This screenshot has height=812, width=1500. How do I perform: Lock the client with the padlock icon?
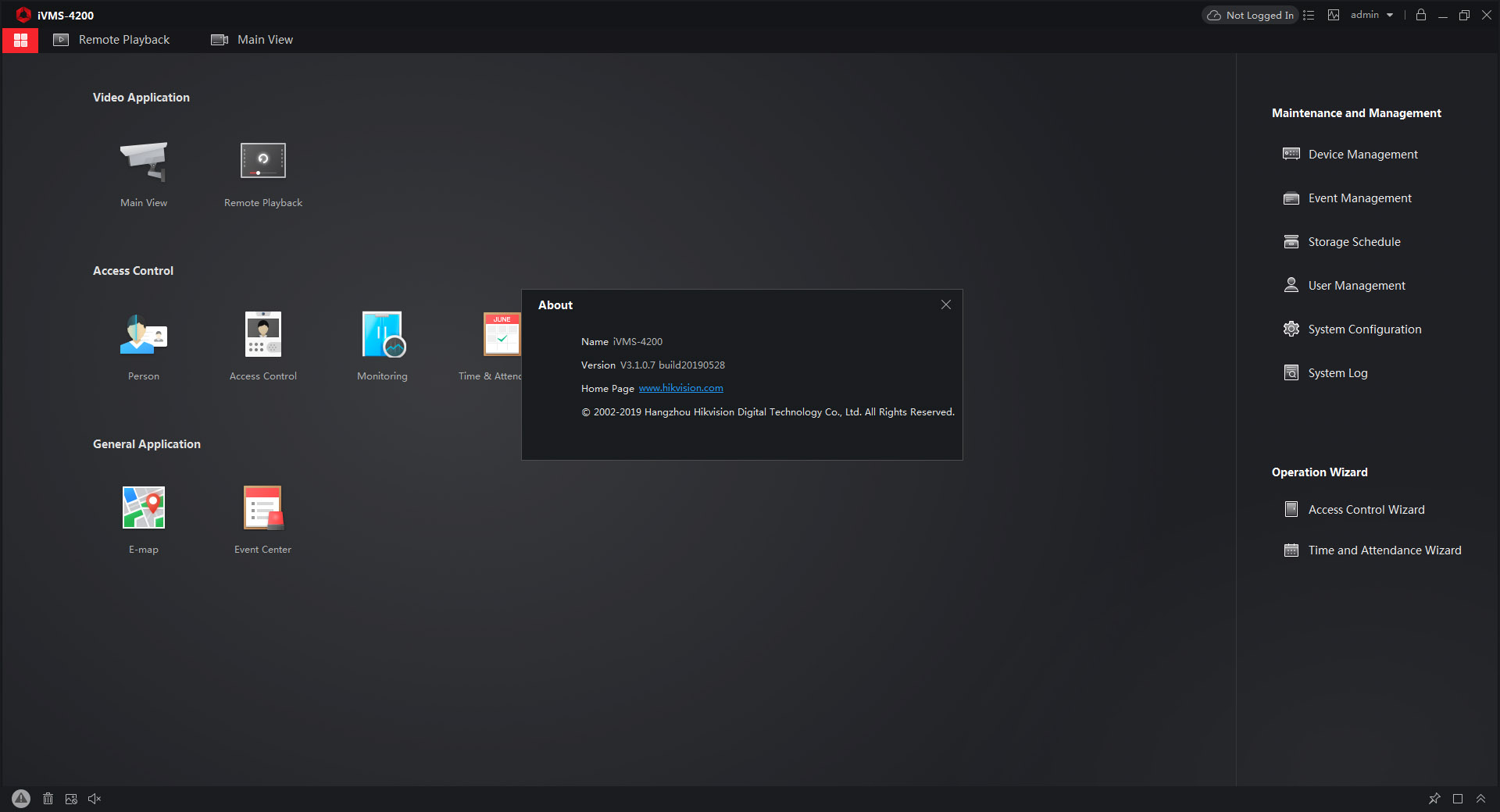(x=1421, y=15)
